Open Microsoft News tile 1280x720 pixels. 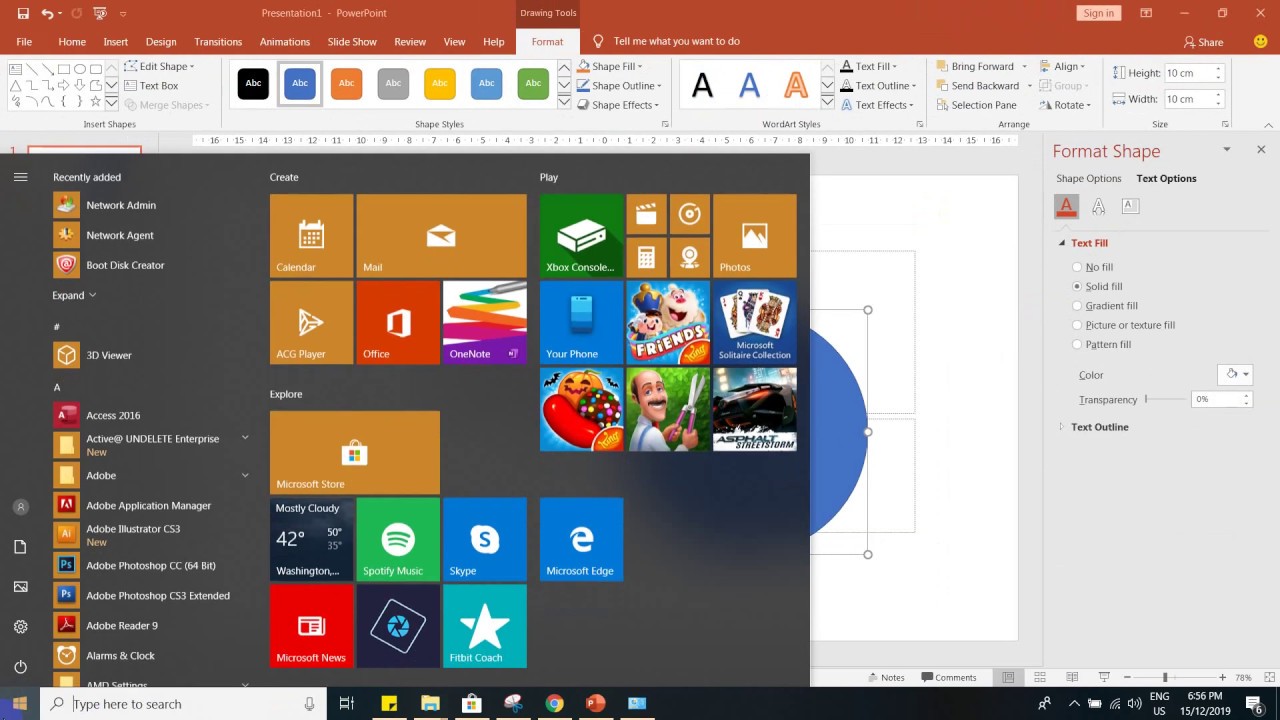311,626
